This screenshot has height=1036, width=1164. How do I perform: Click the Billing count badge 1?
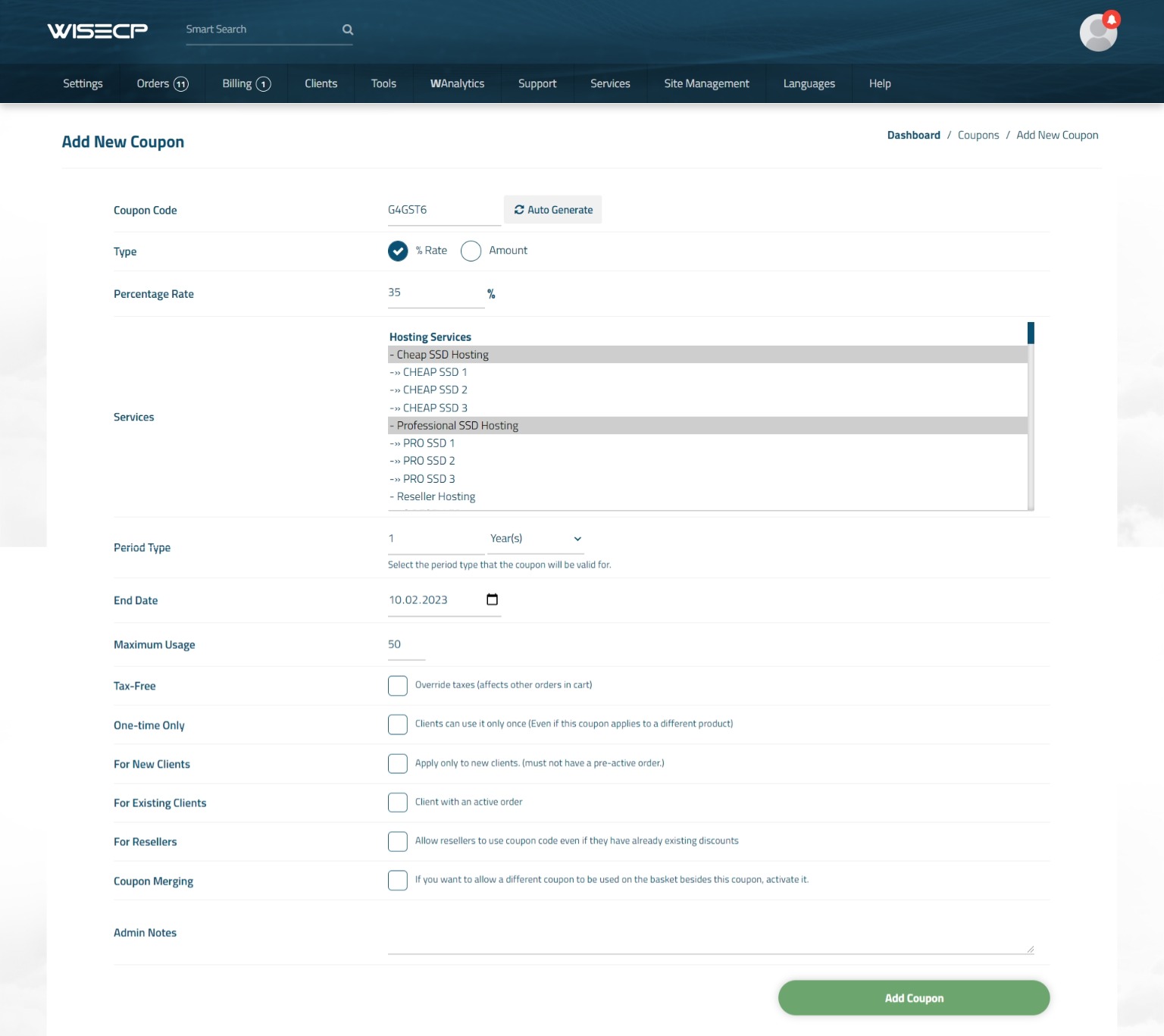(x=264, y=84)
